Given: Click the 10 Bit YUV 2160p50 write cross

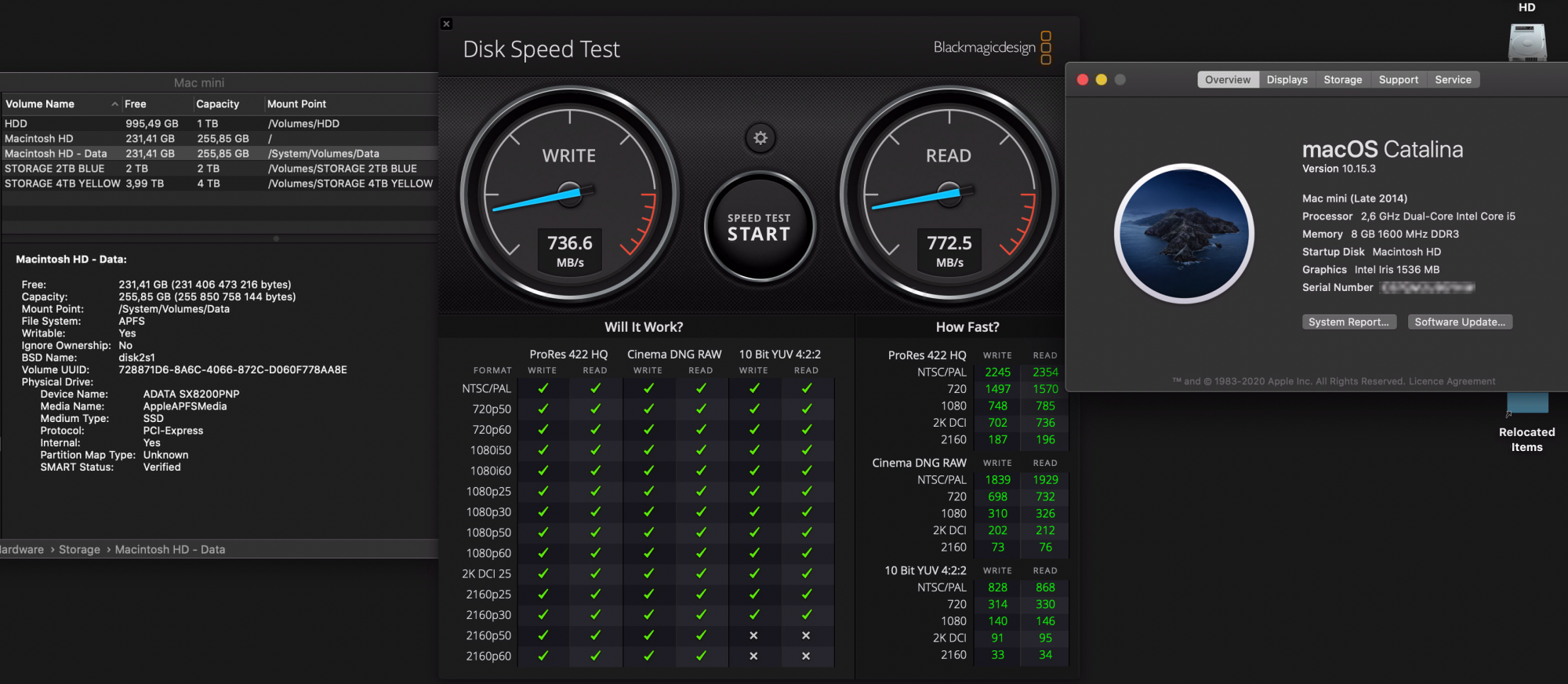Looking at the screenshot, I should click(x=753, y=635).
